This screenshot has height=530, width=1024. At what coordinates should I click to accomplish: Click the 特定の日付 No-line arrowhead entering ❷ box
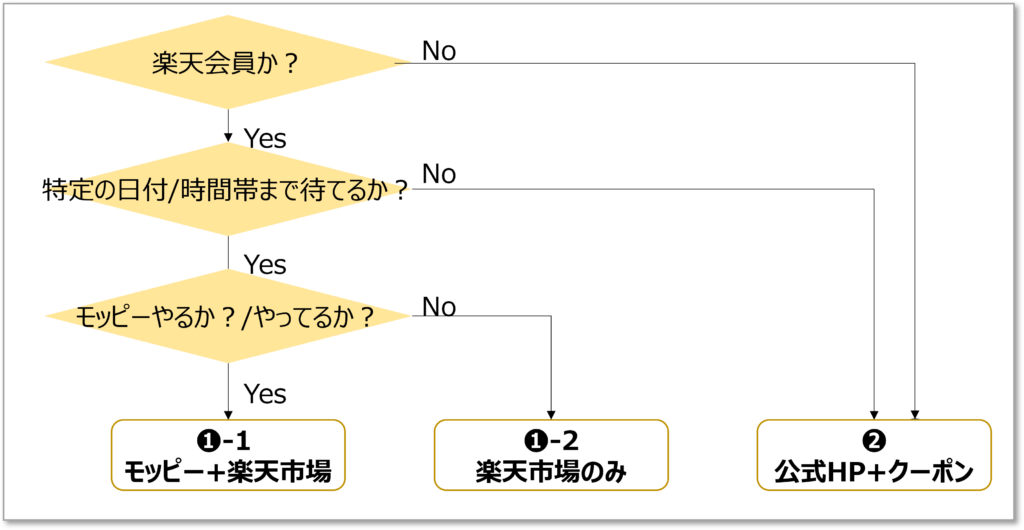click(x=876, y=413)
